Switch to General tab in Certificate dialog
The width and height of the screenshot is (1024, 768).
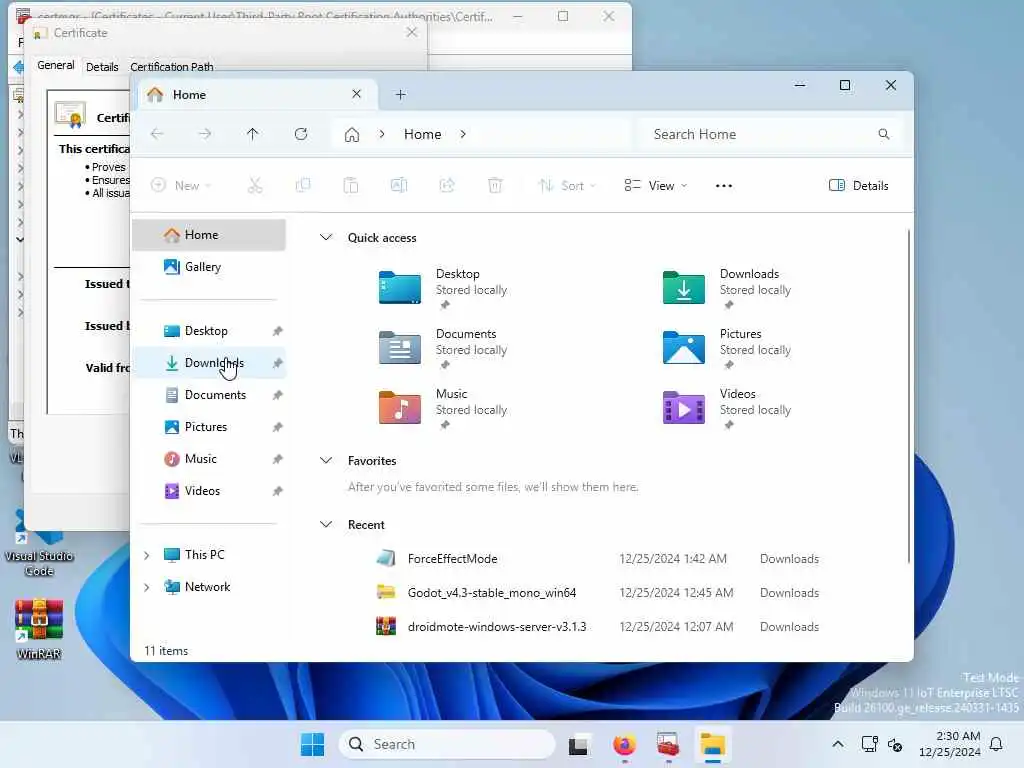56,65
